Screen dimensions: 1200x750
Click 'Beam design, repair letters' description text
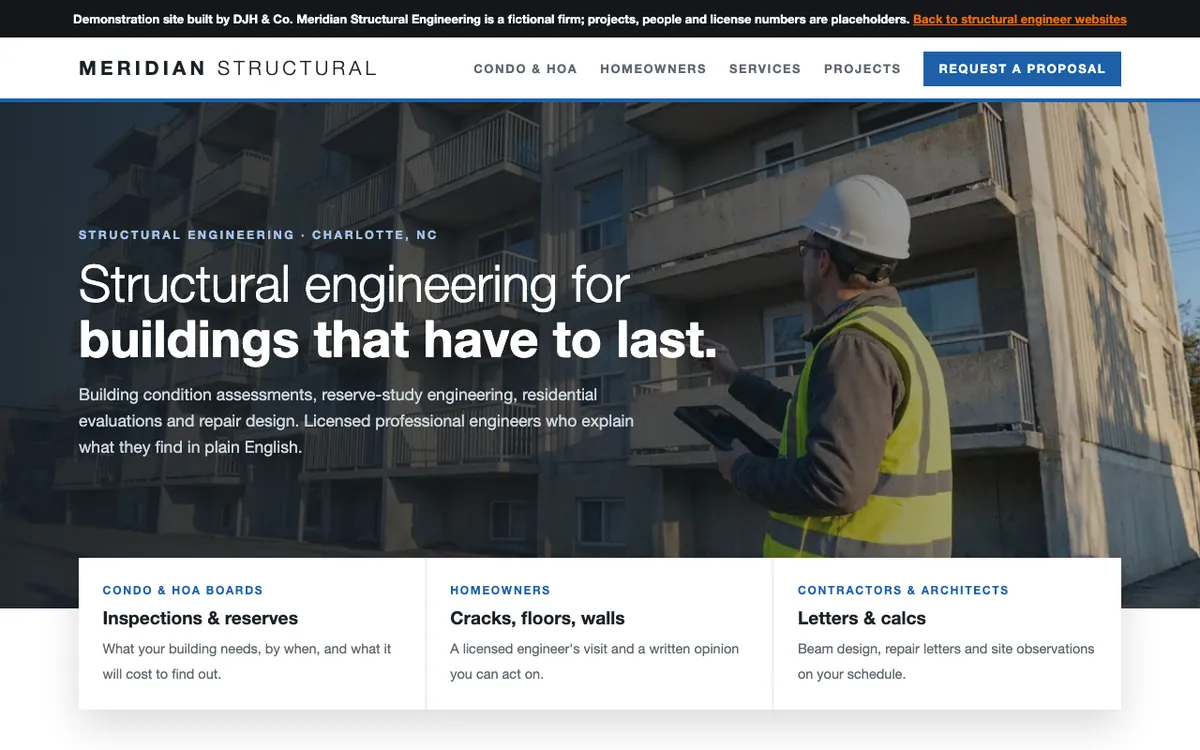click(x=946, y=661)
